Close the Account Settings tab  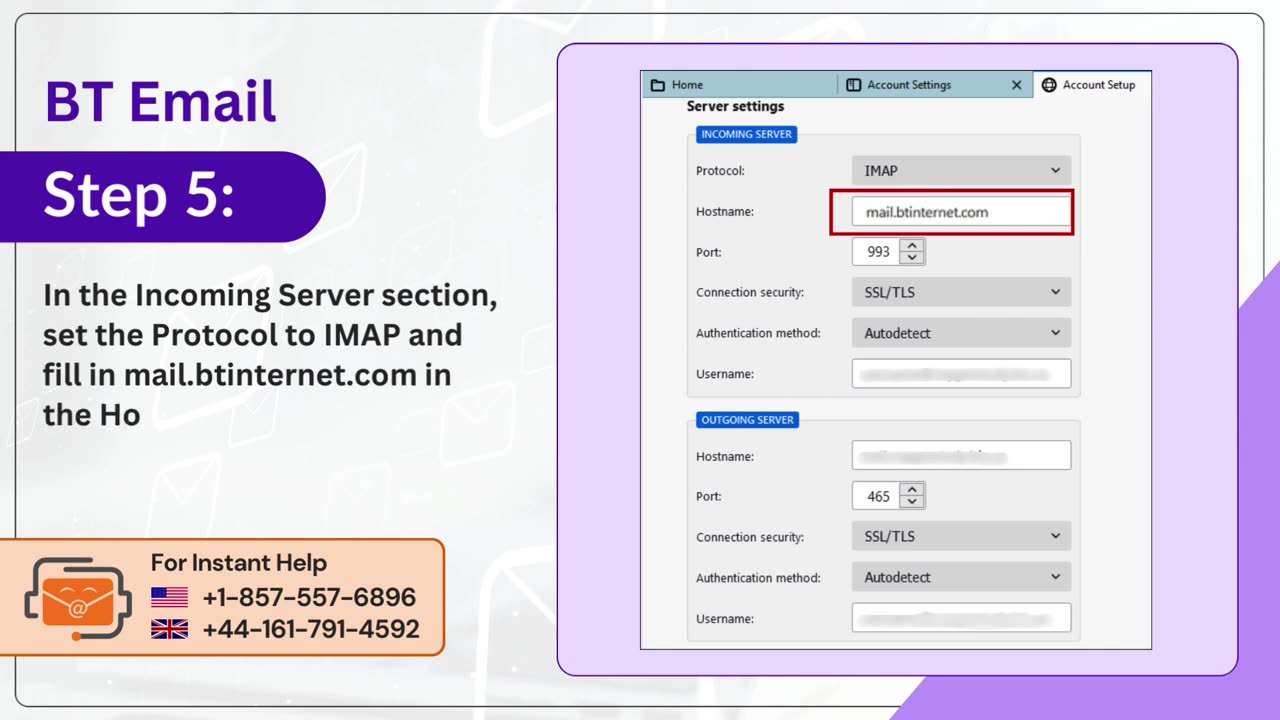click(1017, 85)
